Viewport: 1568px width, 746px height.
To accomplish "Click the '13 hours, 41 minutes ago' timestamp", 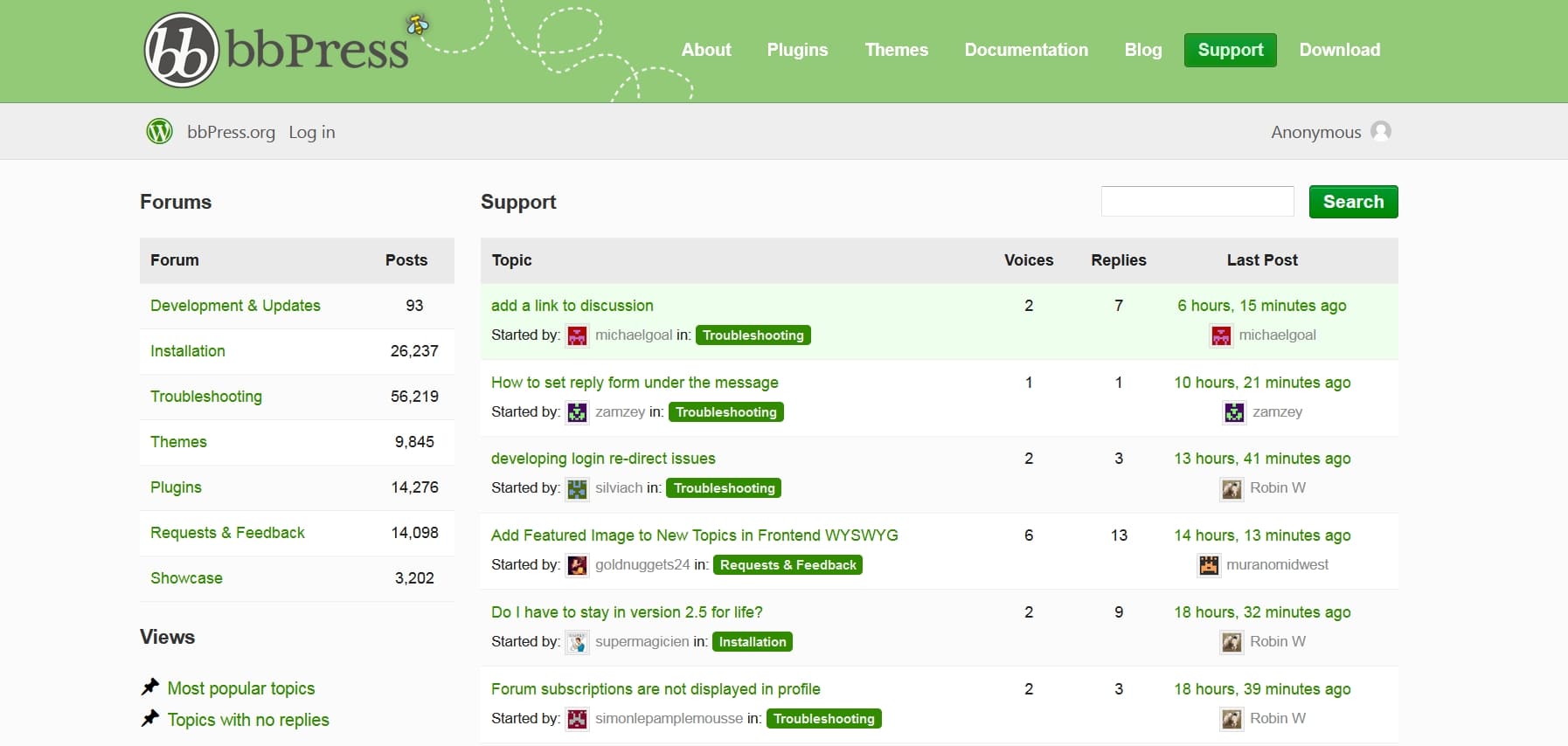I will (x=1262, y=459).
